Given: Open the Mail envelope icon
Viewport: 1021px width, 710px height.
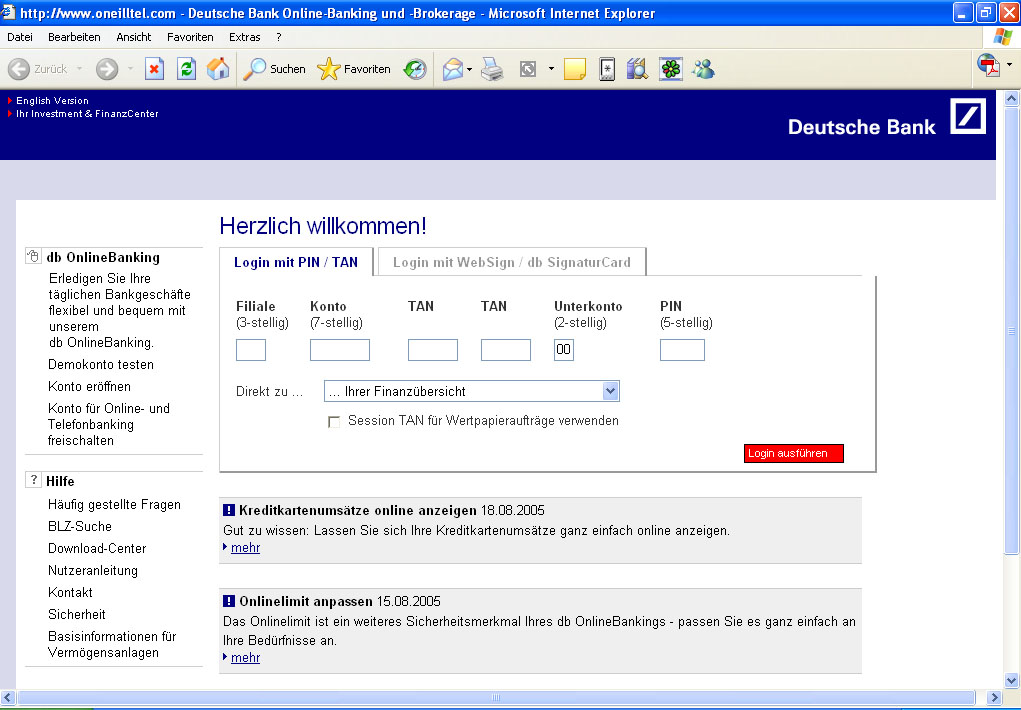Looking at the screenshot, I should [x=453, y=68].
